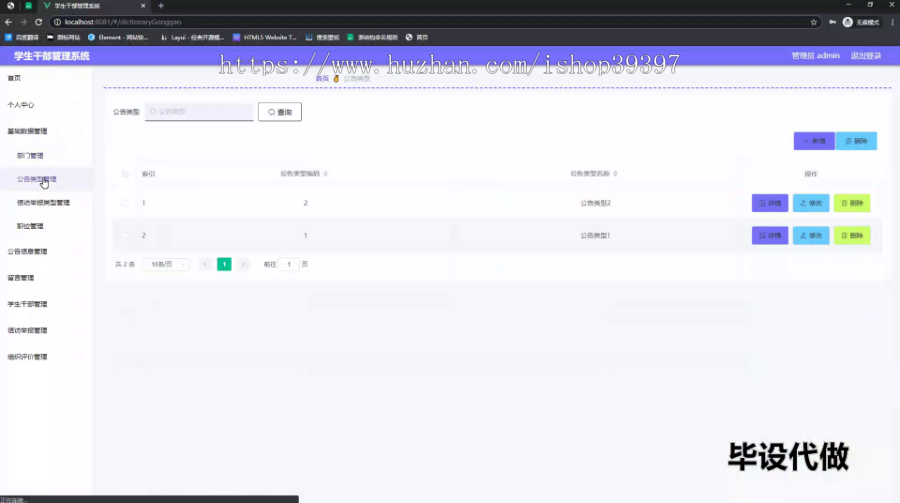Bookmark this page with the star icon

point(813,22)
